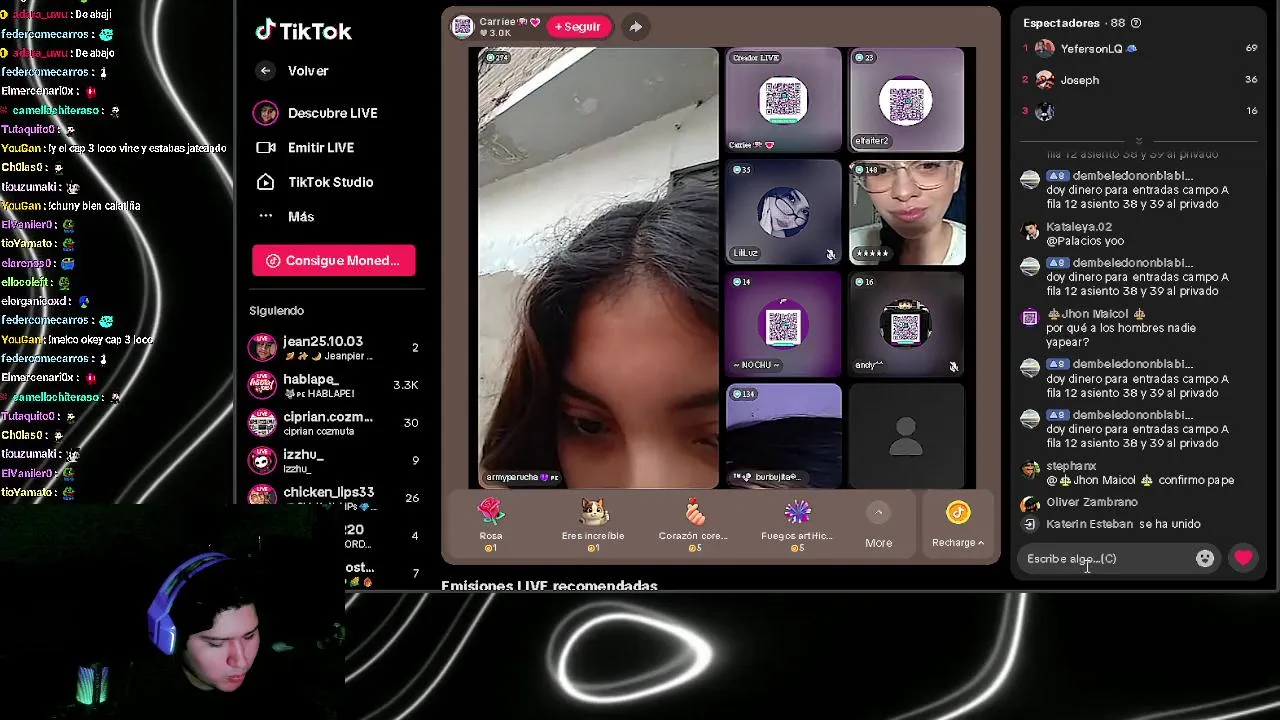The height and width of the screenshot is (720, 1280).
Task: Select the elfaiter2 guest tile
Action: click(x=906, y=100)
